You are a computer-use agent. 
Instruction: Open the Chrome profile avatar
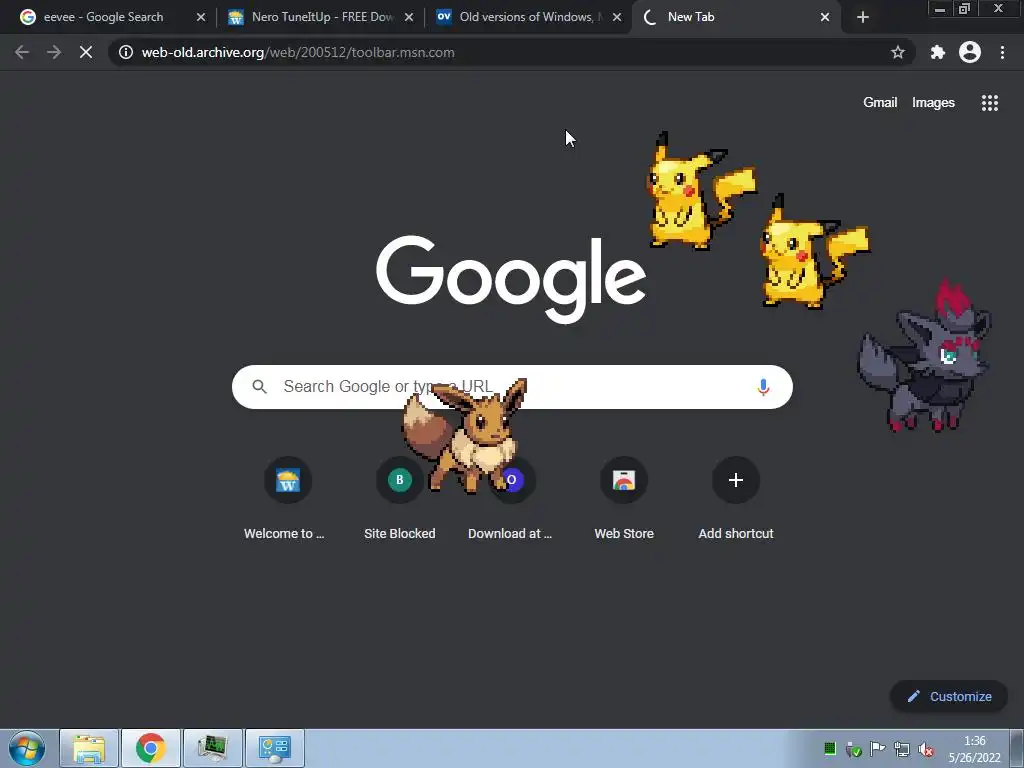[x=970, y=52]
